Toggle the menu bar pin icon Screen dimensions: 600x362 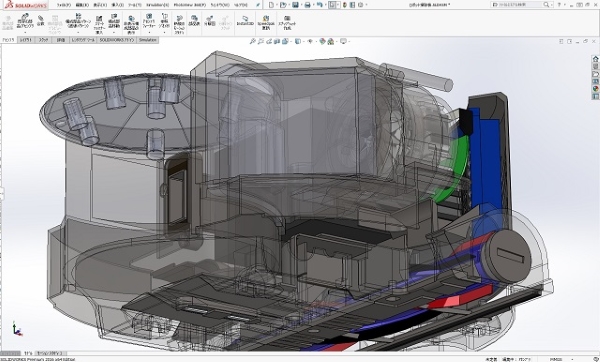click(x=258, y=5)
